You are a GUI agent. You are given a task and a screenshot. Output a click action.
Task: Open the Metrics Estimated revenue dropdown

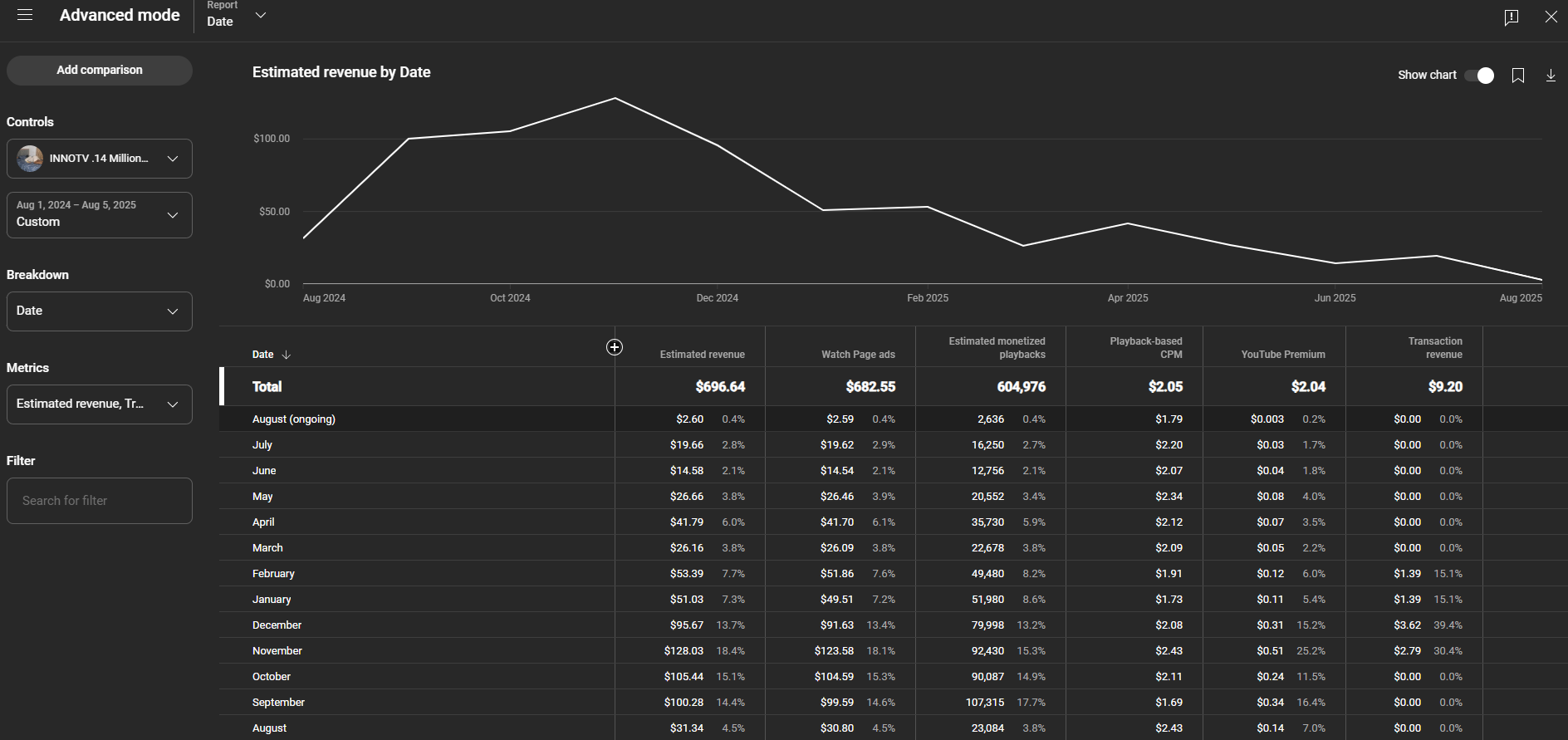click(x=100, y=404)
